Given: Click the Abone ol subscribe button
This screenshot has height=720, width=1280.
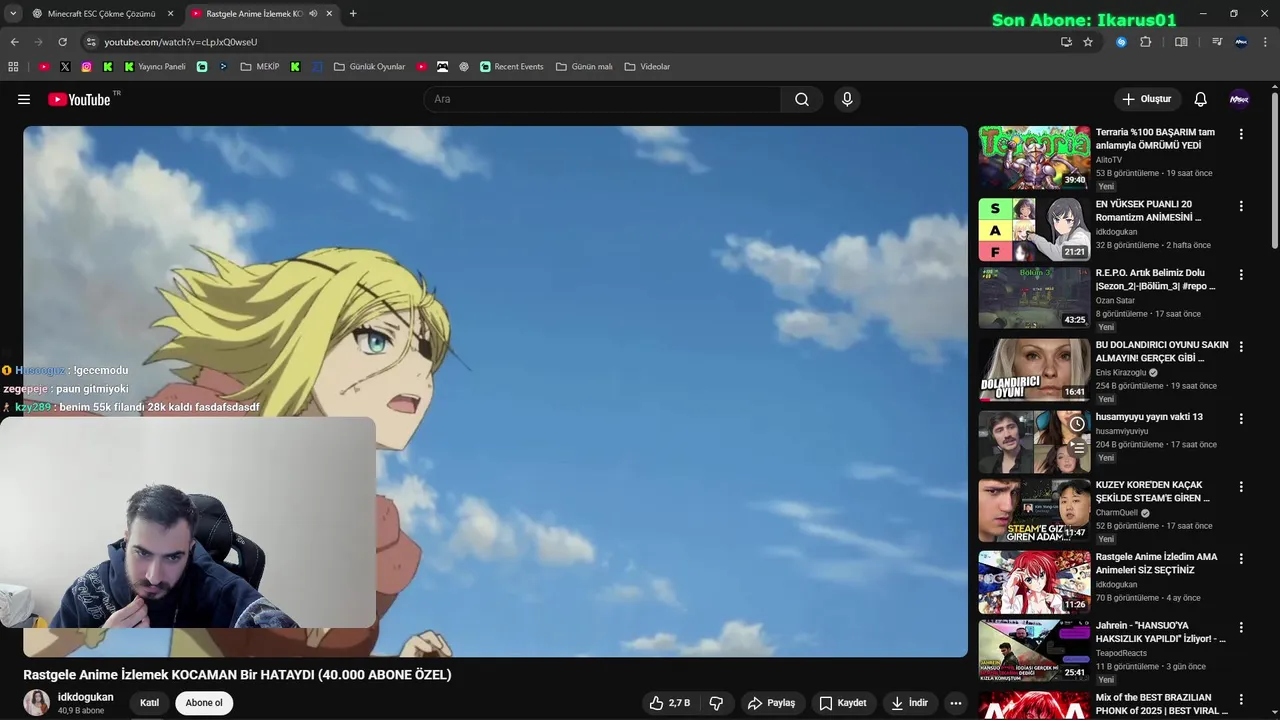Looking at the screenshot, I should coord(204,703).
